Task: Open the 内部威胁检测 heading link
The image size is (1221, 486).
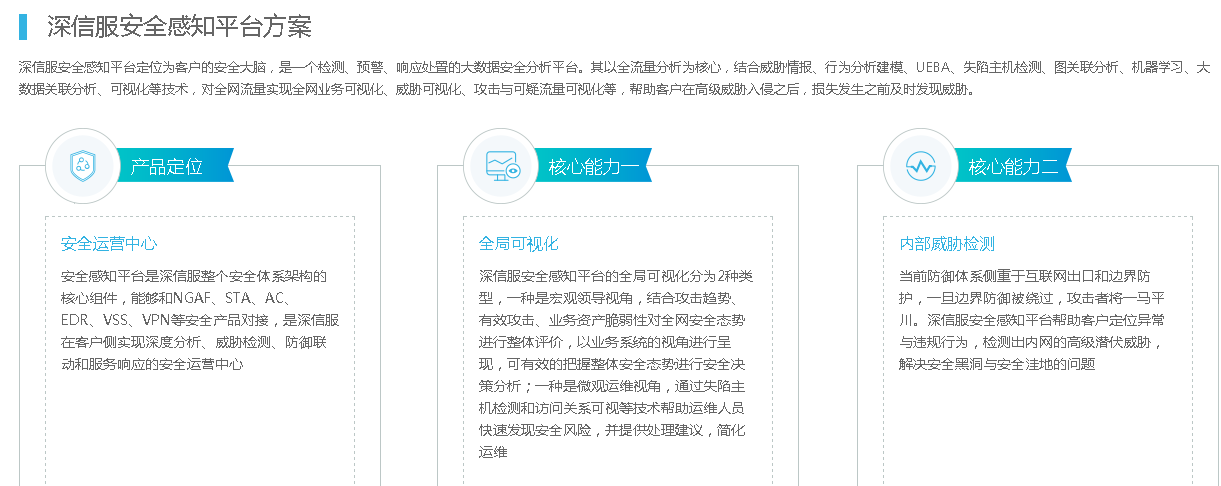Action: pyautogui.click(x=947, y=244)
